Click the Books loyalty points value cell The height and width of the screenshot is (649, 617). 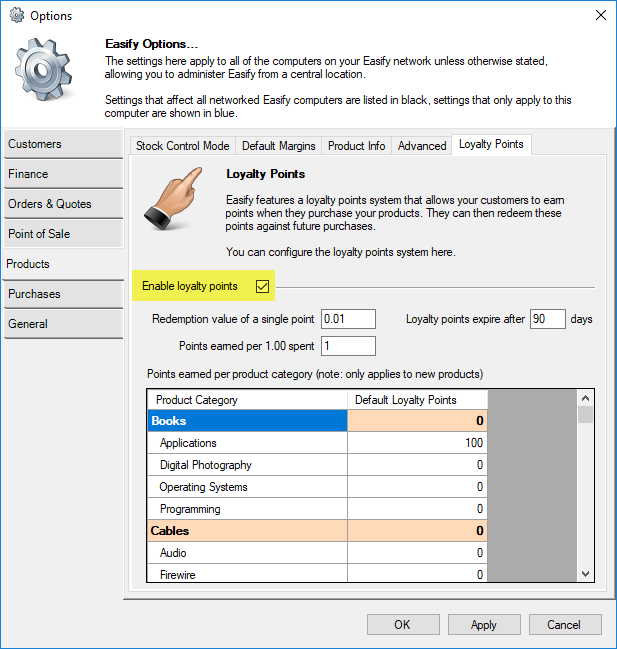(x=417, y=421)
